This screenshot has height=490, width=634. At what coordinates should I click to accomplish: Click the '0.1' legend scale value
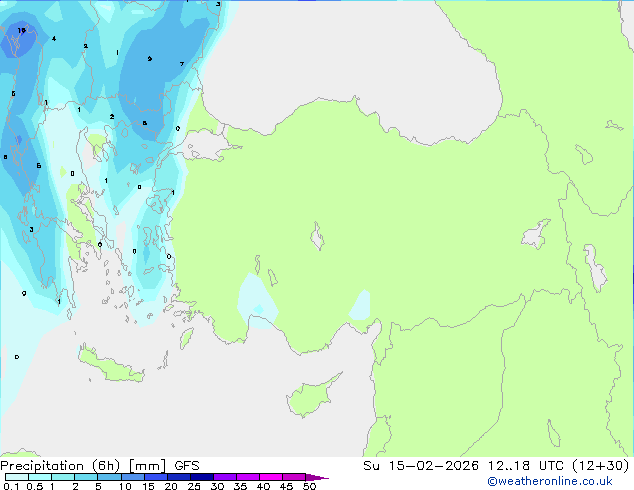(x=11, y=486)
